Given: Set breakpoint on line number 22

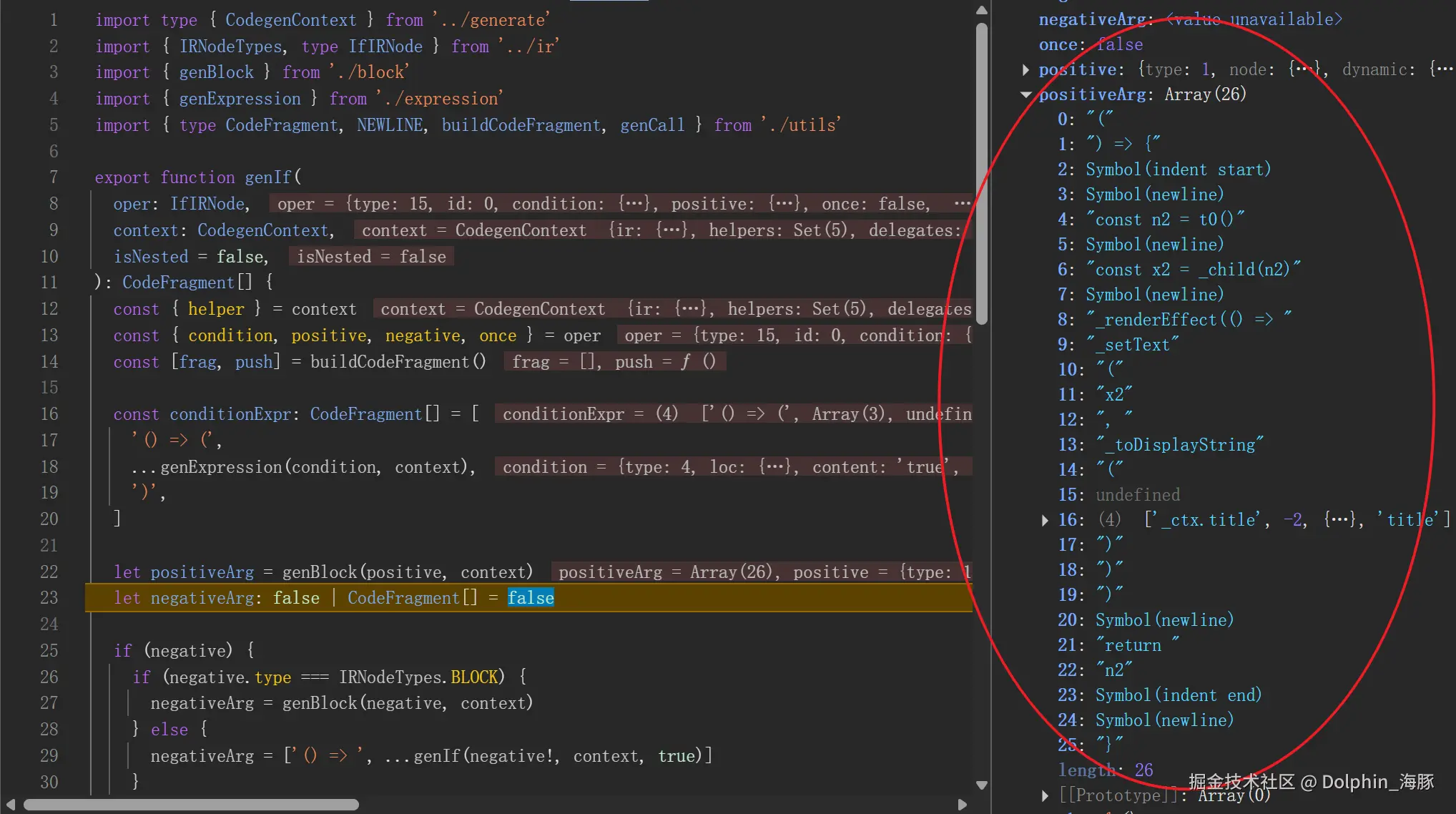Looking at the screenshot, I should pos(49,572).
